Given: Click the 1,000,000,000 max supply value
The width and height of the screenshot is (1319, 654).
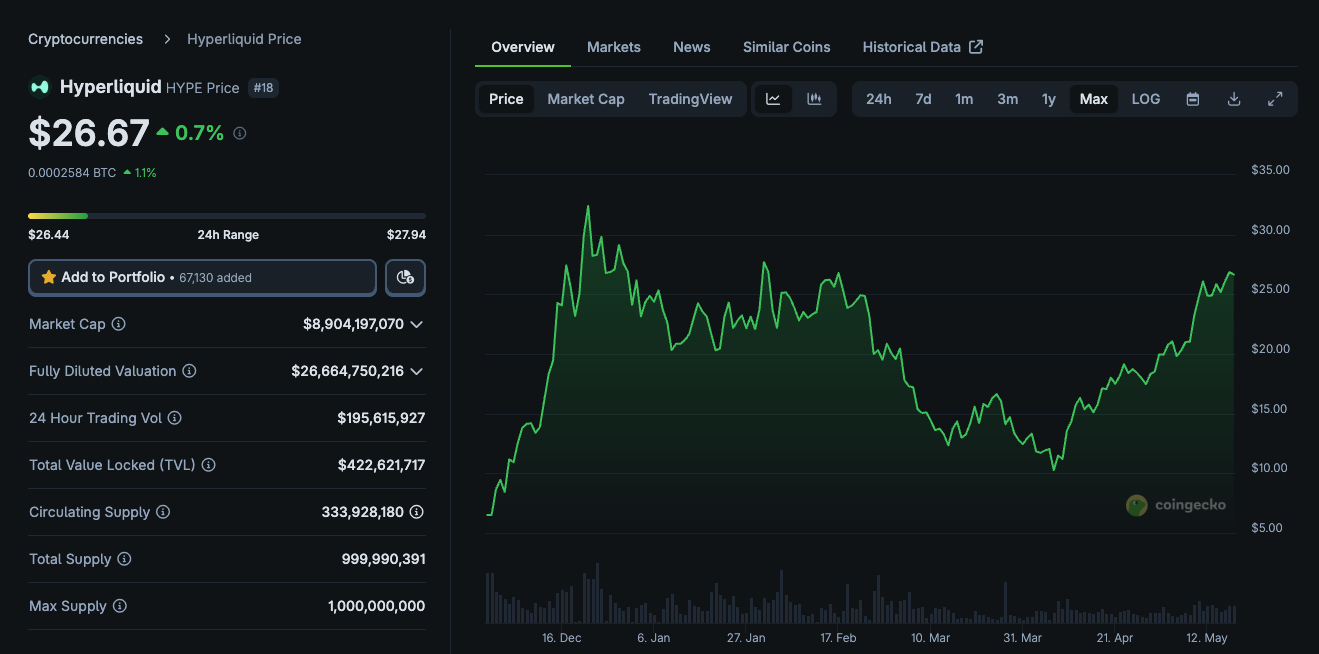Looking at the screenshot, I should (x=376, y=606).
